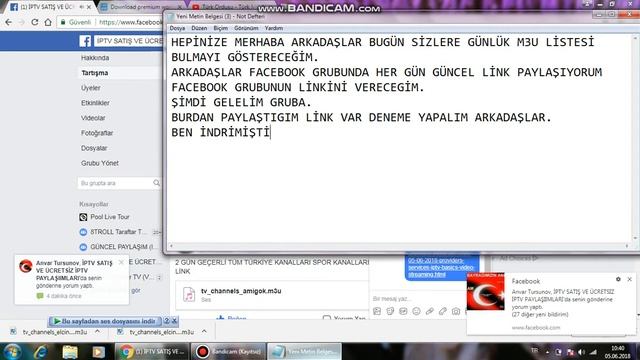The width and height of the screenshot is (640, 360).
Task: Open settings gear on Facebook desktop notification
Action: (x=618, y=279)
